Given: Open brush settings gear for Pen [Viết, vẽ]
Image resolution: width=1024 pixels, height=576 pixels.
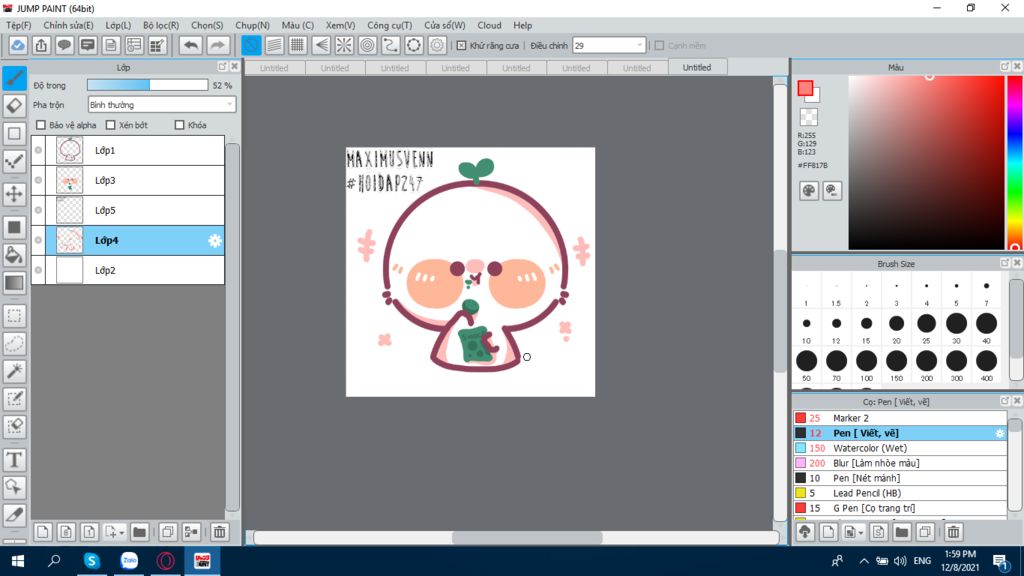Looking at the screenshot, I should pos(999,433).
